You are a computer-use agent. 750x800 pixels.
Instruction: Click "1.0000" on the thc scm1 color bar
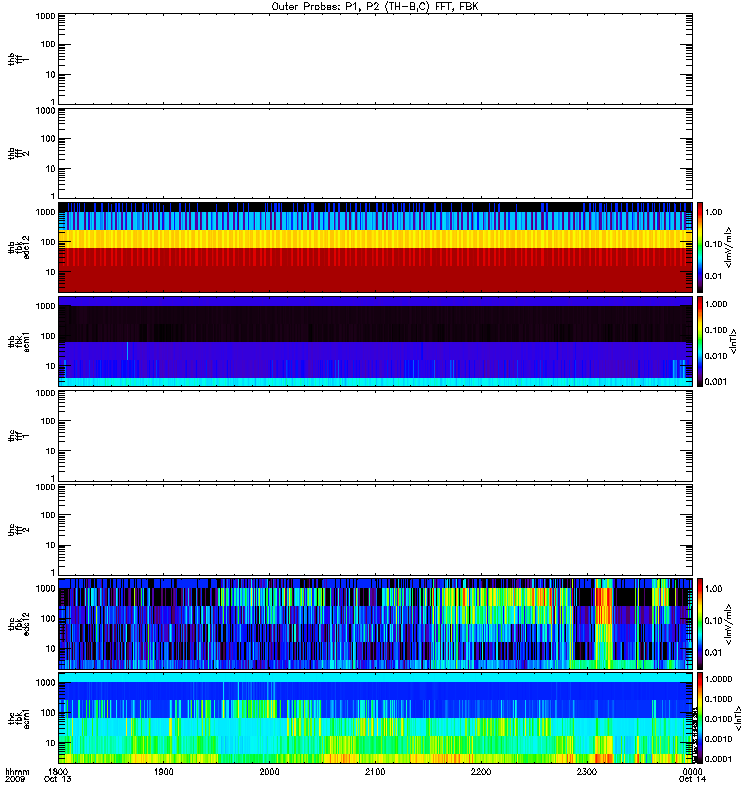pyautogui.click(x=718, y=679)
